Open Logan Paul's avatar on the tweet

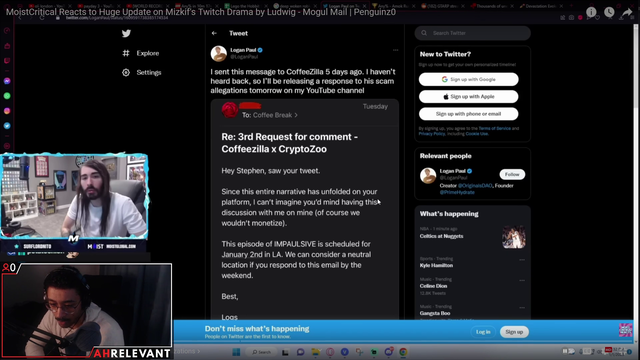[x=219, y=53]
